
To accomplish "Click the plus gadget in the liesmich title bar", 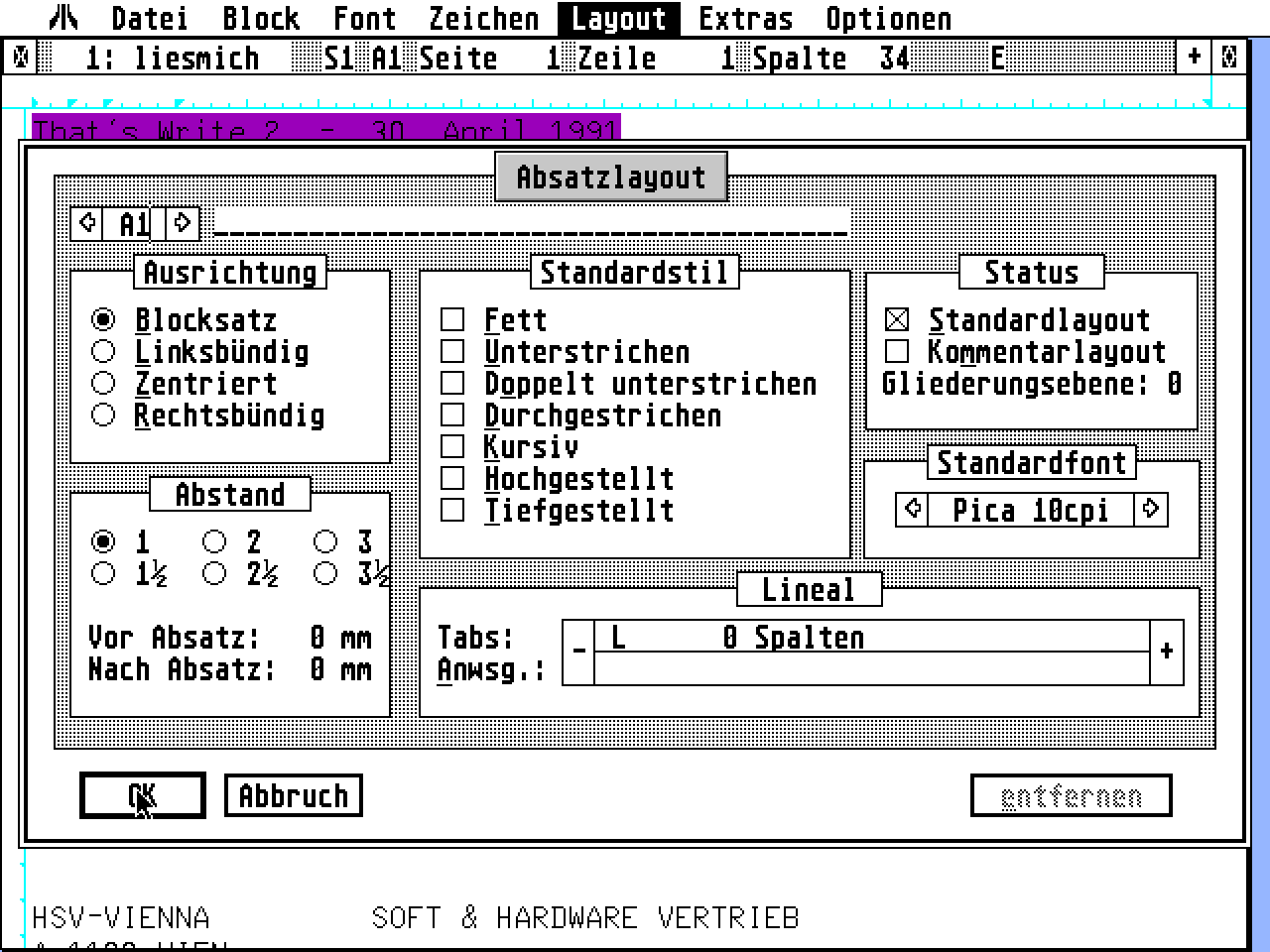I will pos(1194,58).
